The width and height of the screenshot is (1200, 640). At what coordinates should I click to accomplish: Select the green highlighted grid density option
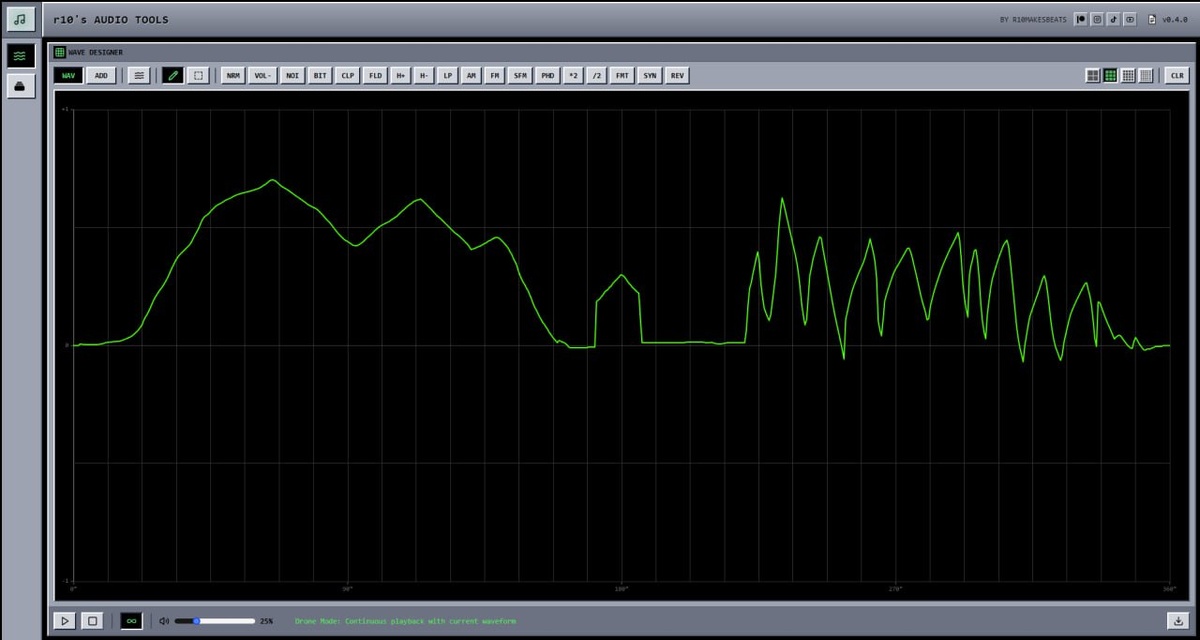pyautogui.click(x=1110, y=75)
